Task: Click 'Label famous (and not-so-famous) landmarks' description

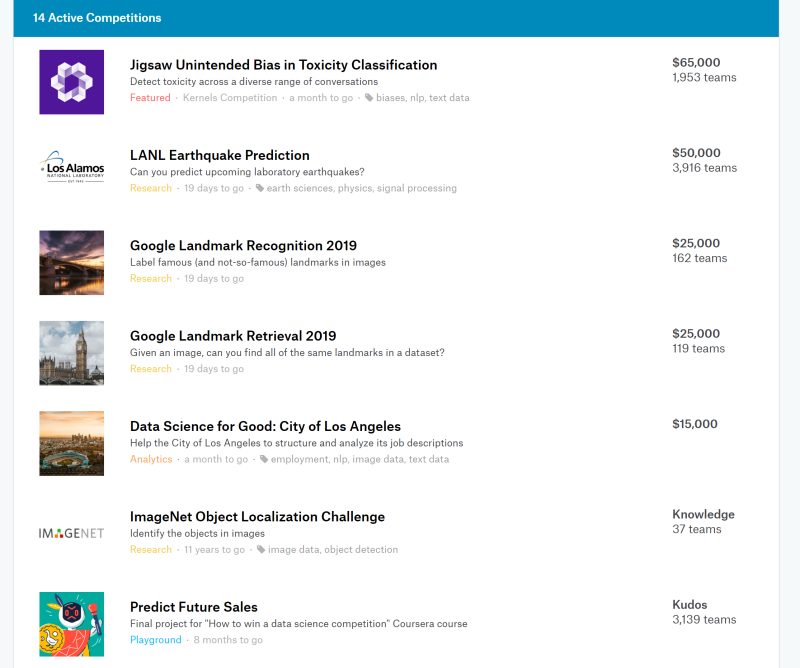Action: (x=258, y=262)
